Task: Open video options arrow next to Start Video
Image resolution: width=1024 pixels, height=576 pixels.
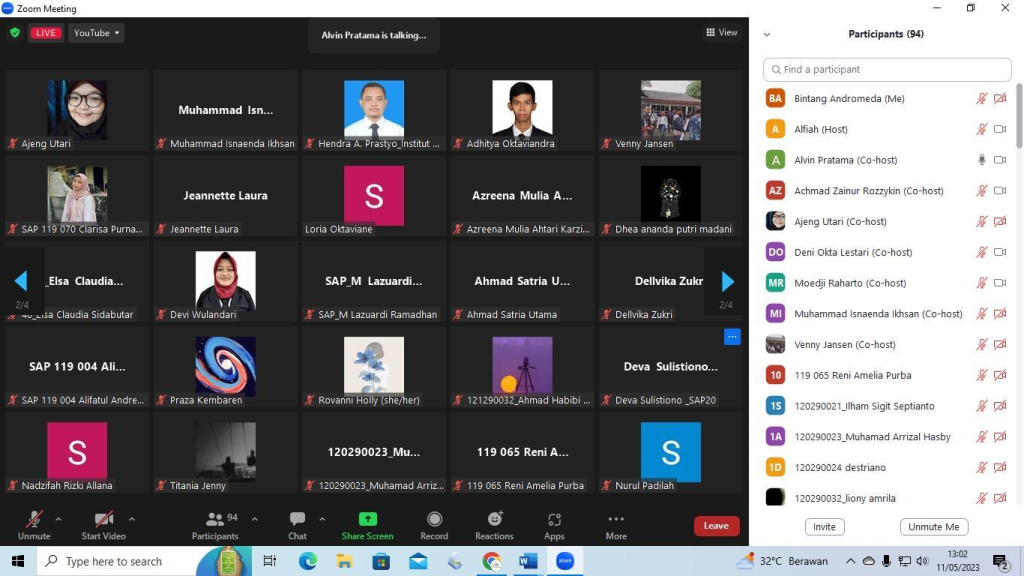Action: pos(131,520)
